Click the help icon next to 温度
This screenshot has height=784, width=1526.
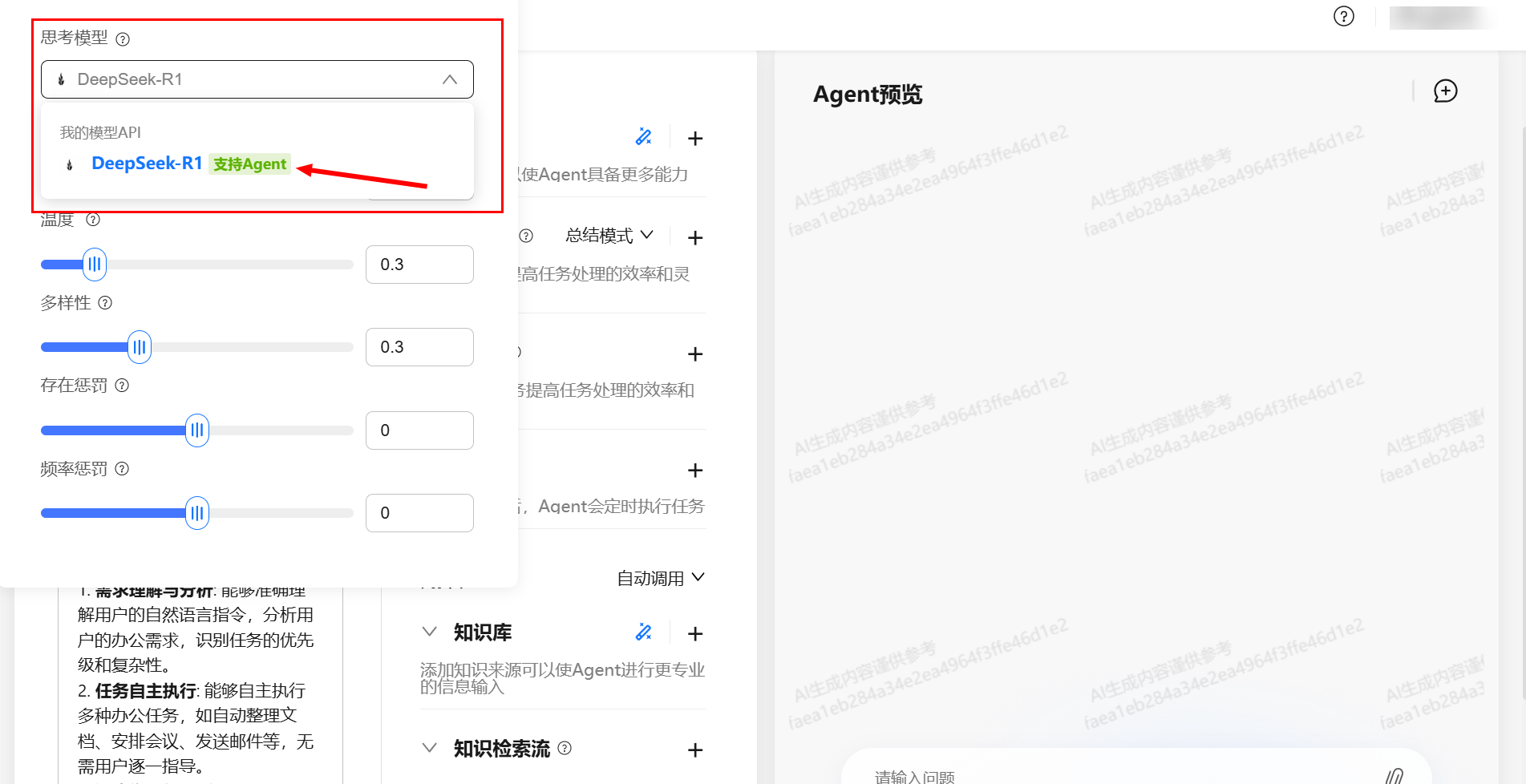[x=93, y=220]
